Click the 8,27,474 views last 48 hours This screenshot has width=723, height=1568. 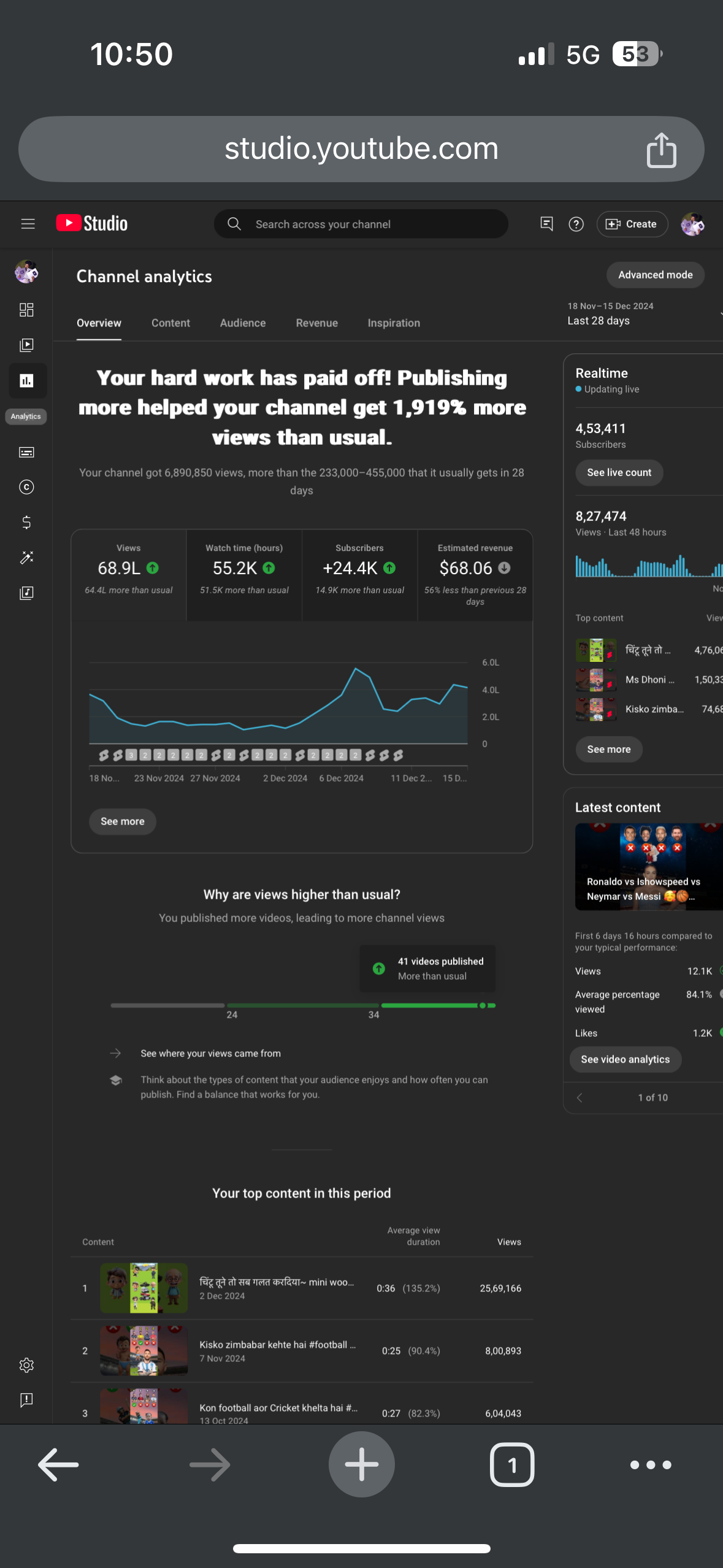point(601,516)
